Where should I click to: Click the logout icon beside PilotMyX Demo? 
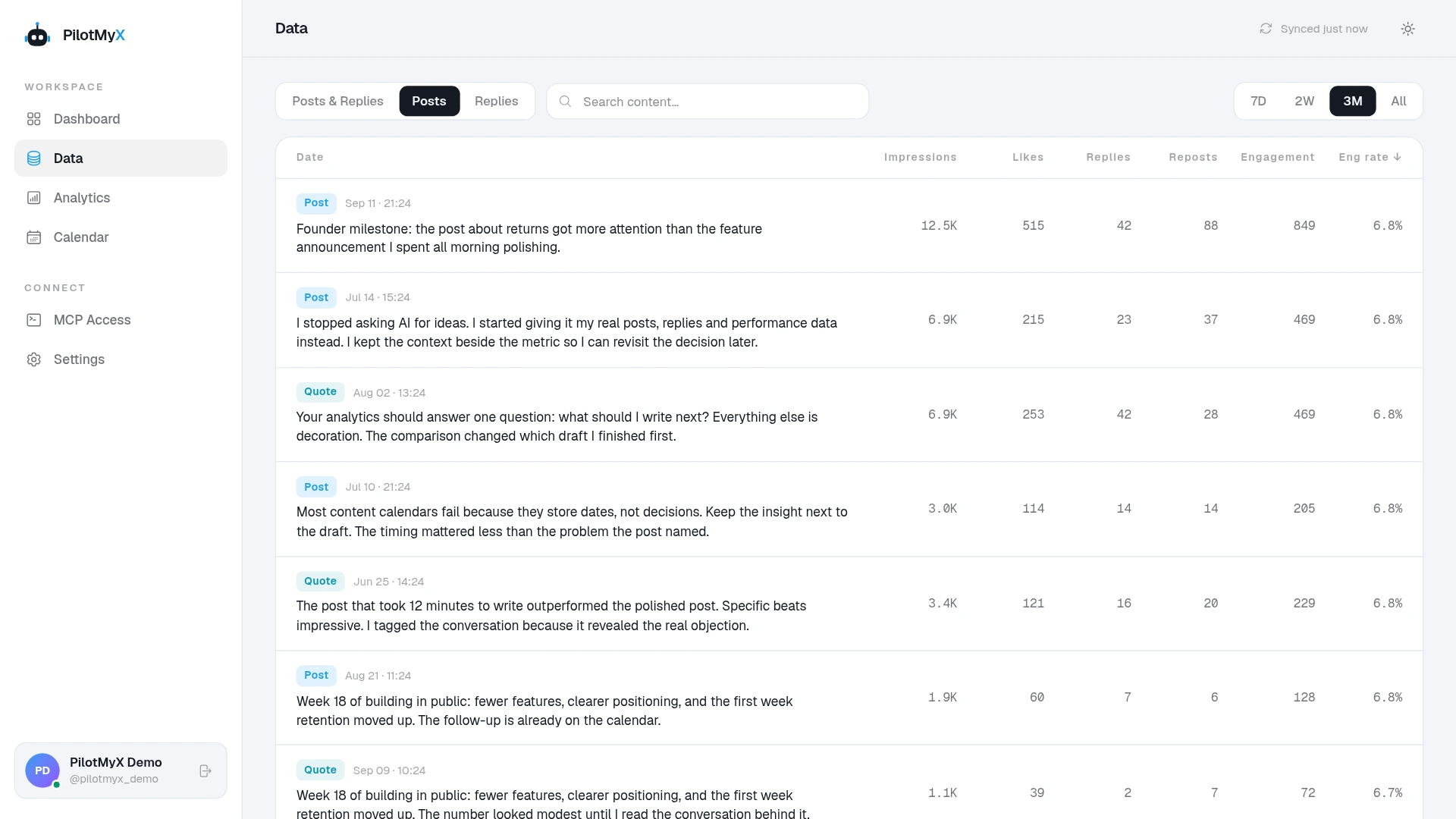click(206, 771)
